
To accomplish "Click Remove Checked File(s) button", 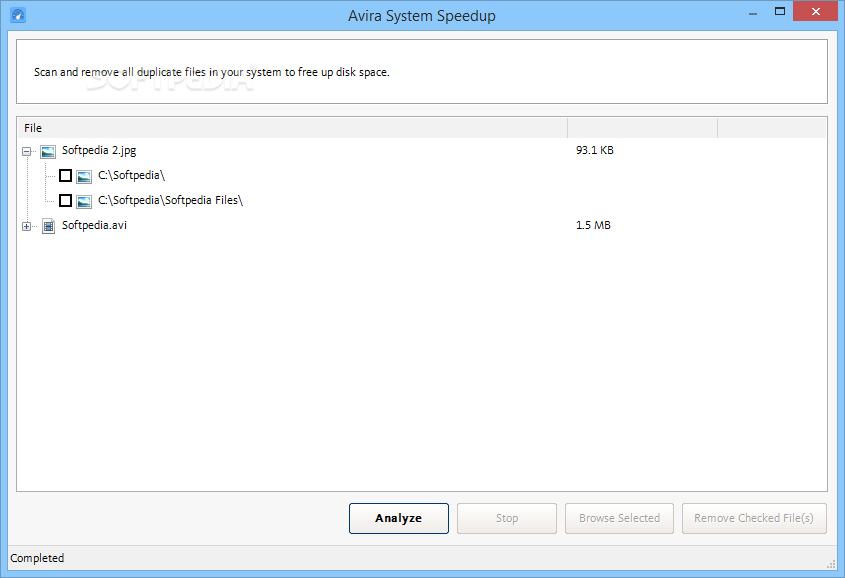I will [x=754, y=518].
